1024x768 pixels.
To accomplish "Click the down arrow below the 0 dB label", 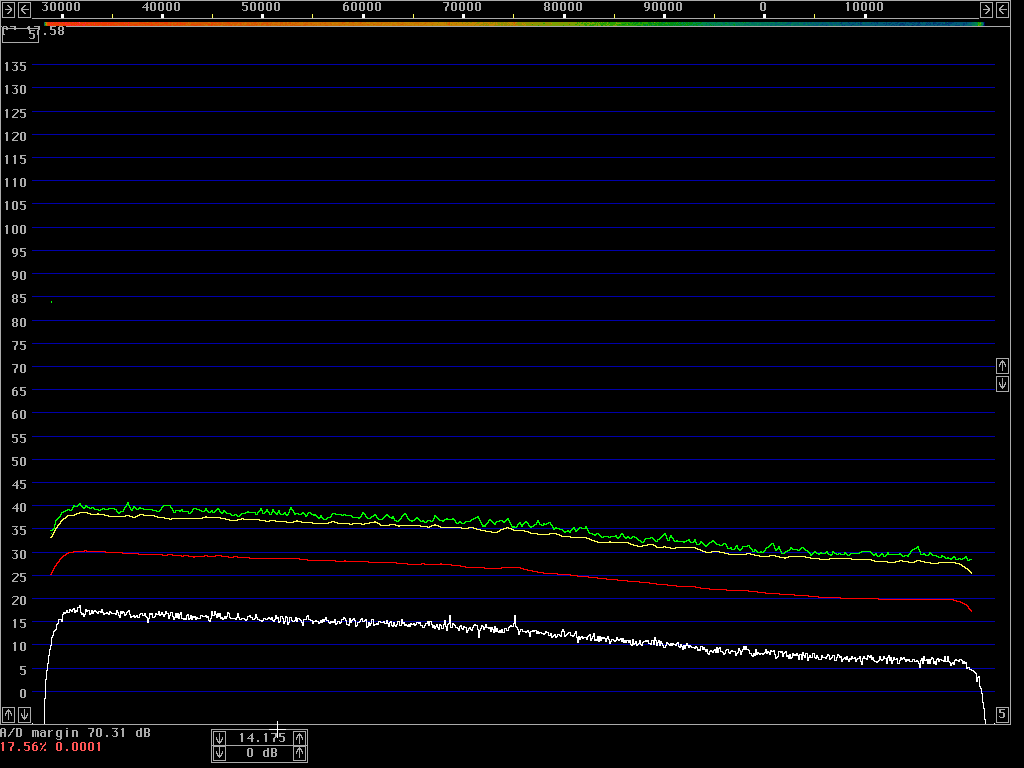I will [24, 714].
